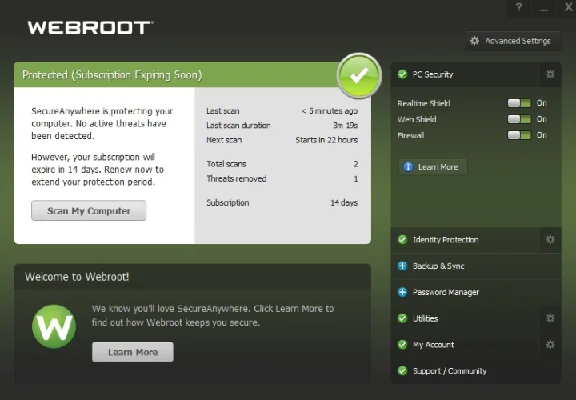Click the green Webroot W logo

click(54, 327)
